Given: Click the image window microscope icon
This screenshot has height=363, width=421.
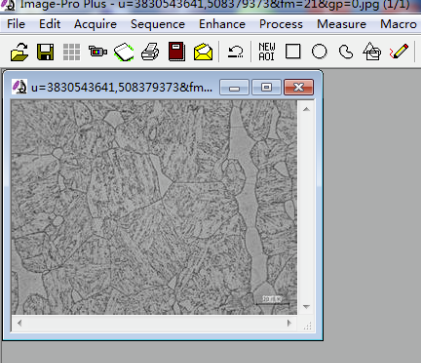Looking at the screenshot, I should [x=19, y=87].
